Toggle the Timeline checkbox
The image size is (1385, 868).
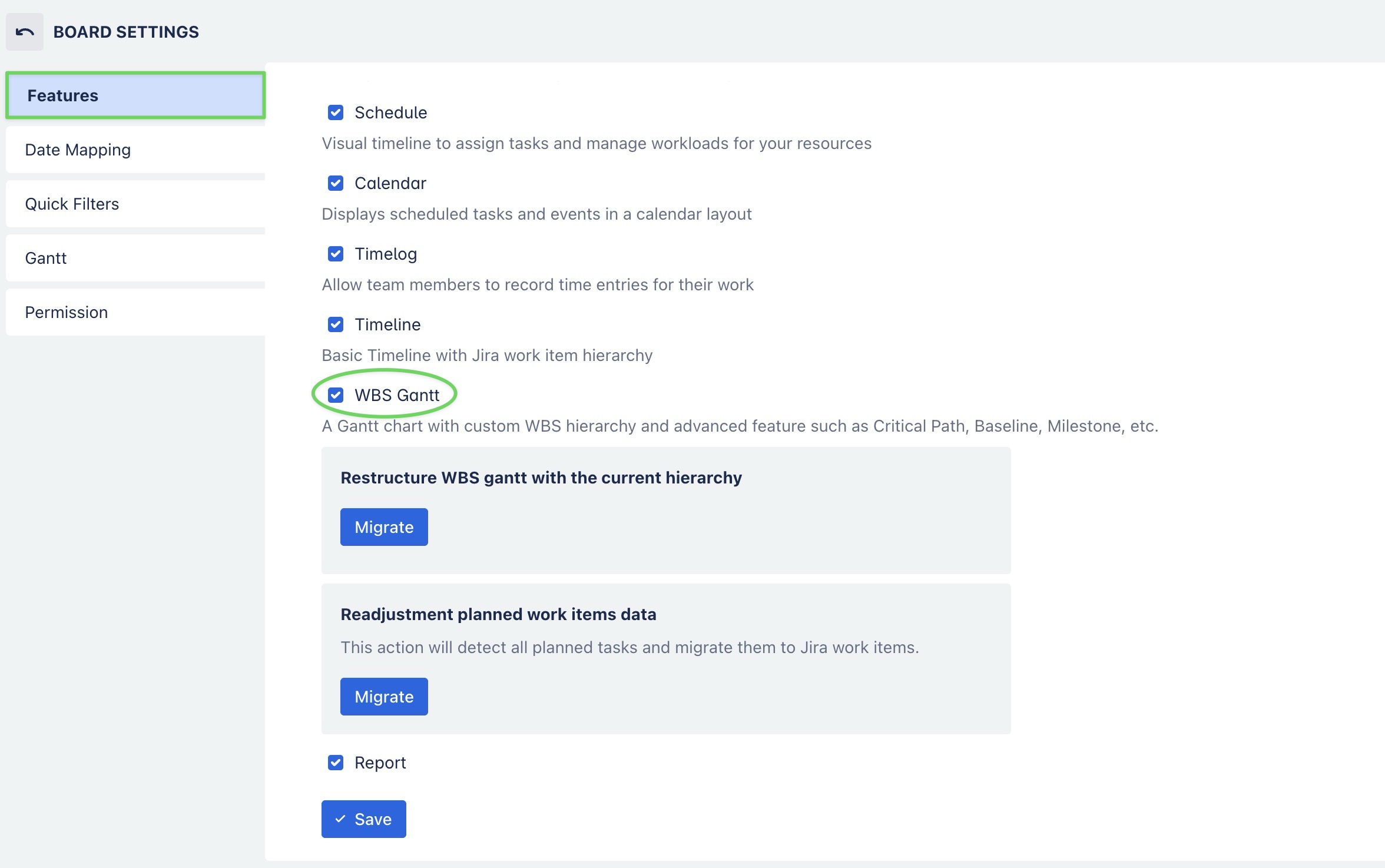(336, 324)
